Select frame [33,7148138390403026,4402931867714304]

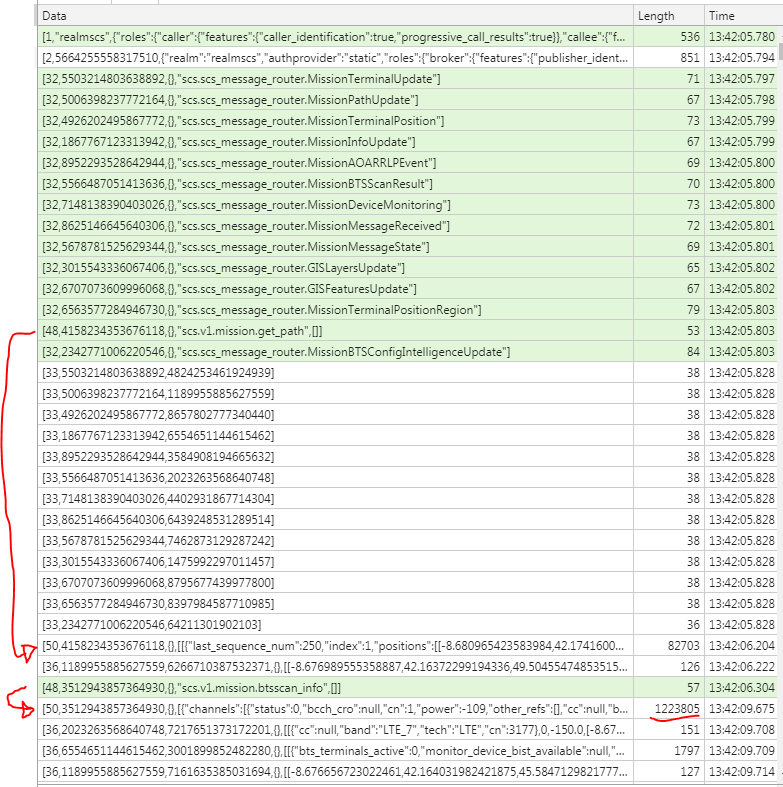click(407, 499)
